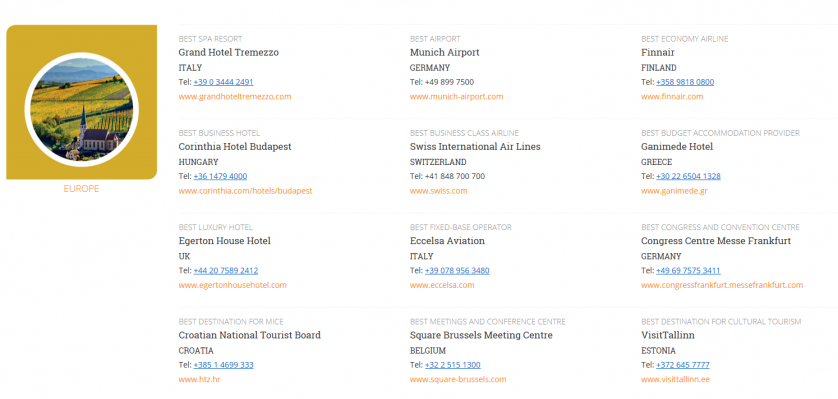Screen dimensions: 838x399
Task: Click Square Brussels Meeting Centre phone link
Action: pyautogui.click(x=453, y=365)
